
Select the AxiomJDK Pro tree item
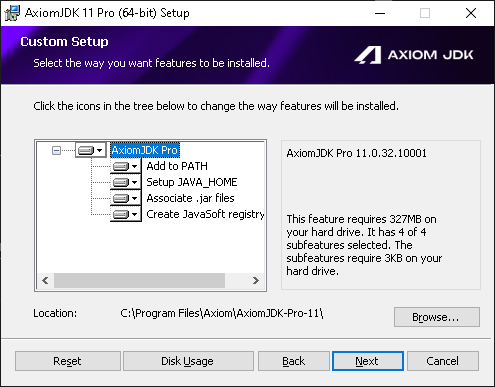(145, 150)
